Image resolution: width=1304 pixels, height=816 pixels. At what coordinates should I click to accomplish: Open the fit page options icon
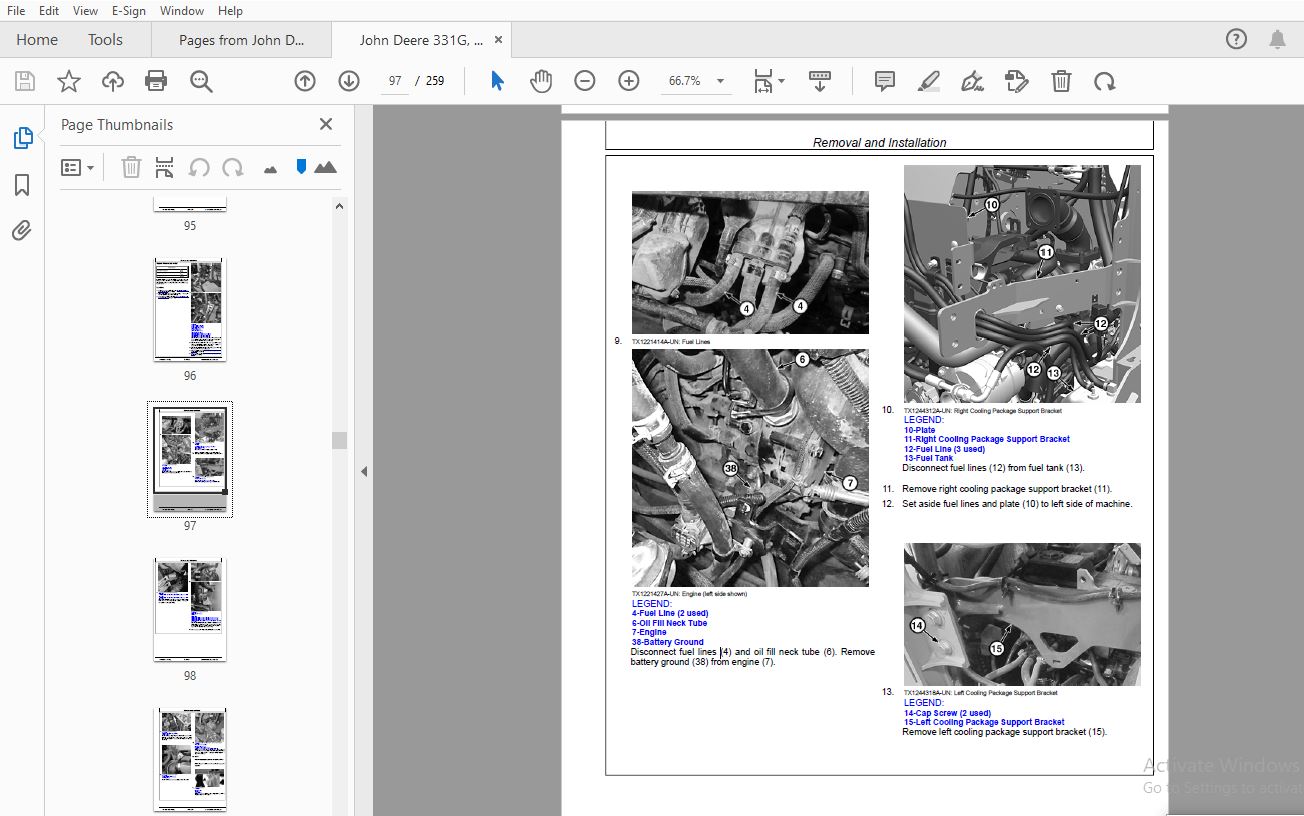(768, 81)
